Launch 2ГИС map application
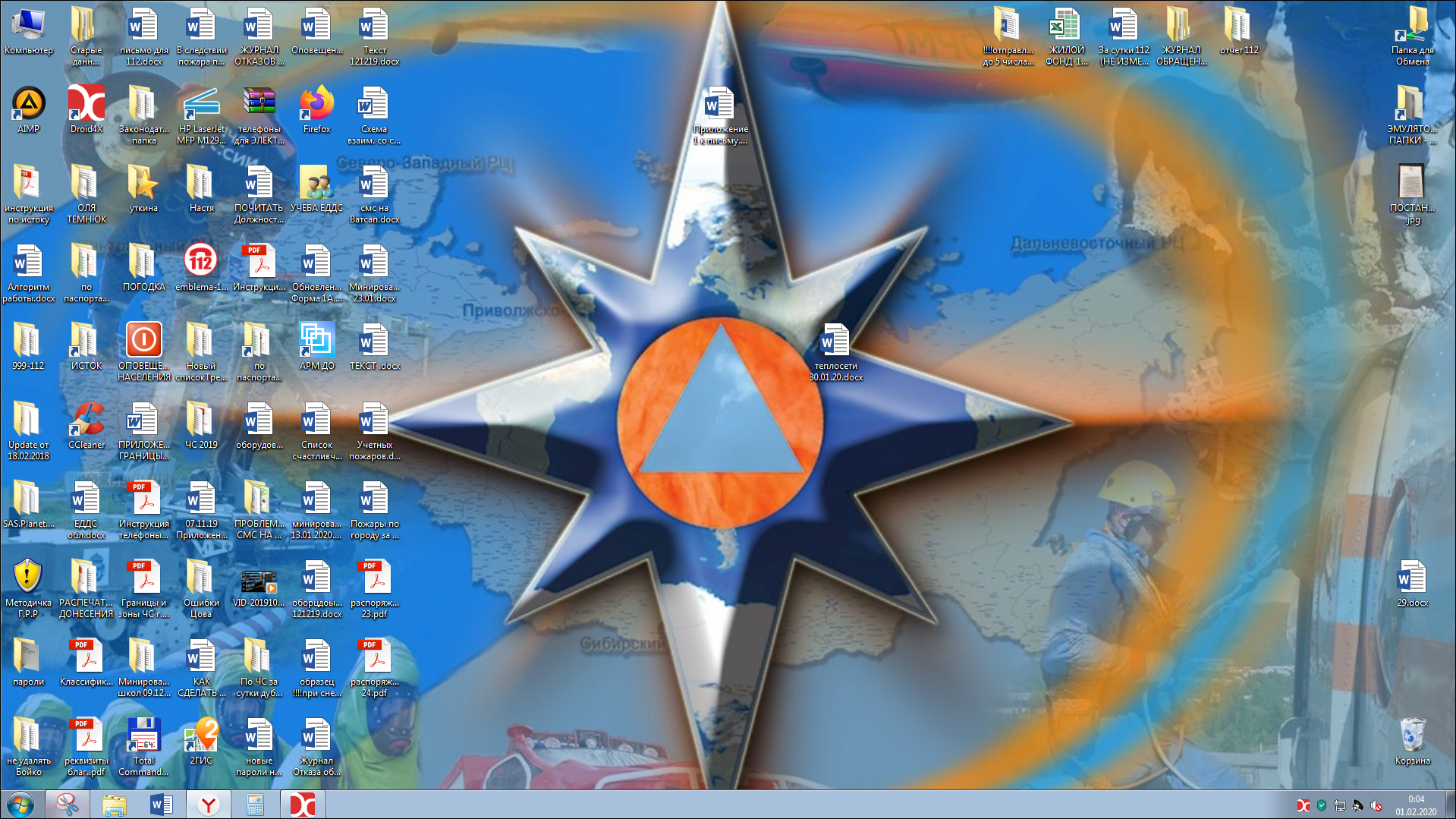The height and width of the screenshot is (819, 1456). tap(202, 742)
